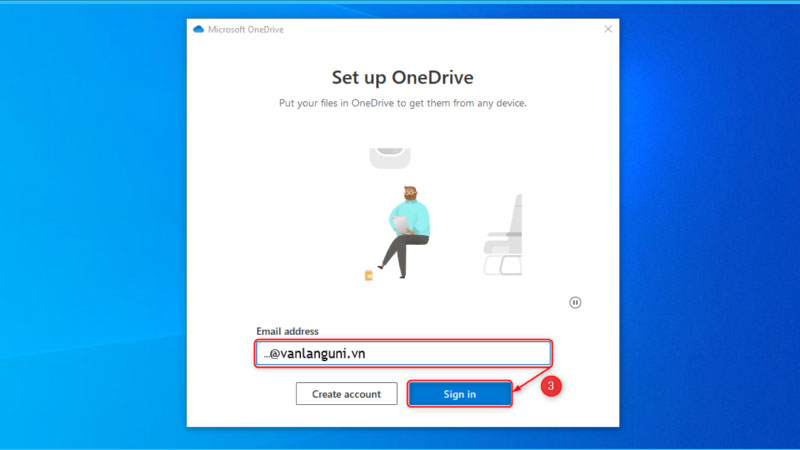This screenshot has height=450, width=800.
Task: Click the red arrow pointing to Sign in
Action: pos(531,379)
